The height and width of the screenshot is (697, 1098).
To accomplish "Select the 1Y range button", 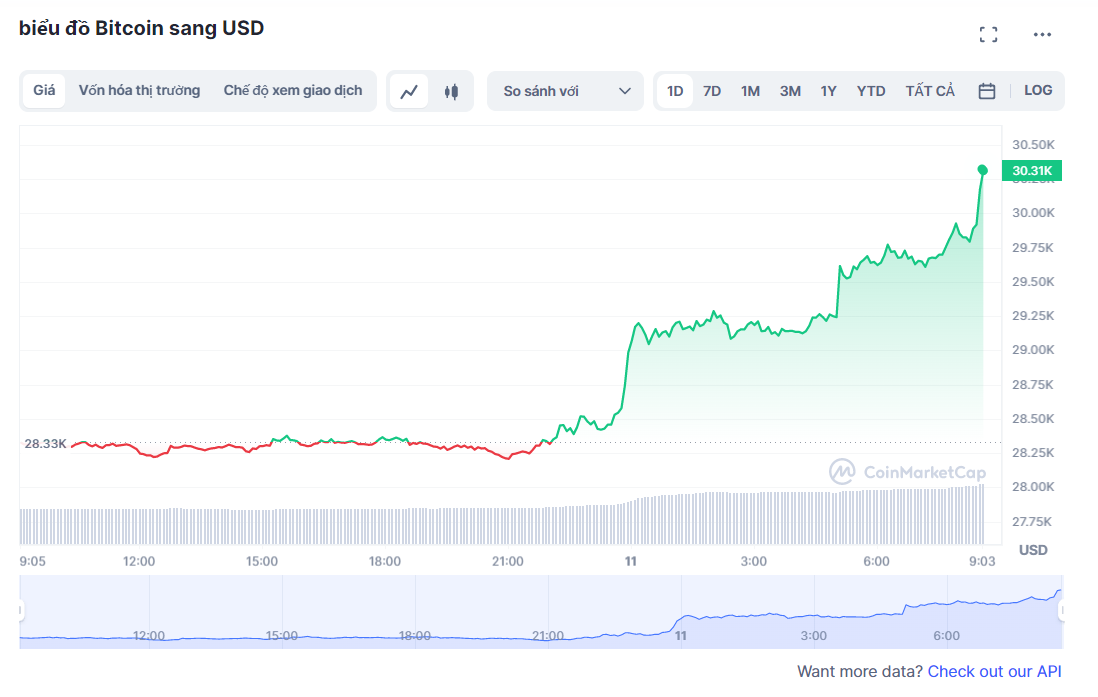I will (828, 90).
